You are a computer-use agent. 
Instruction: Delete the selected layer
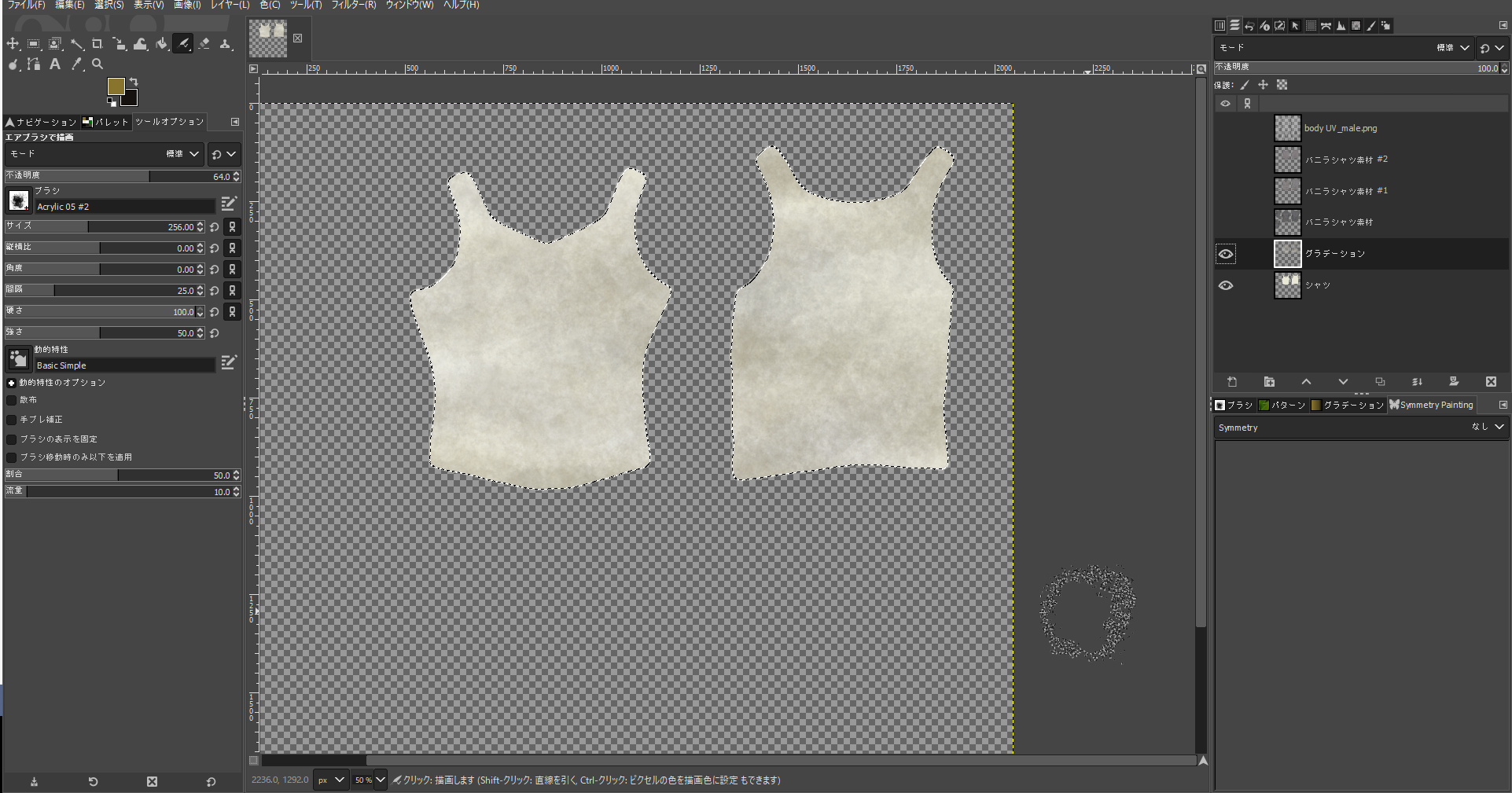coord(1491,382)
